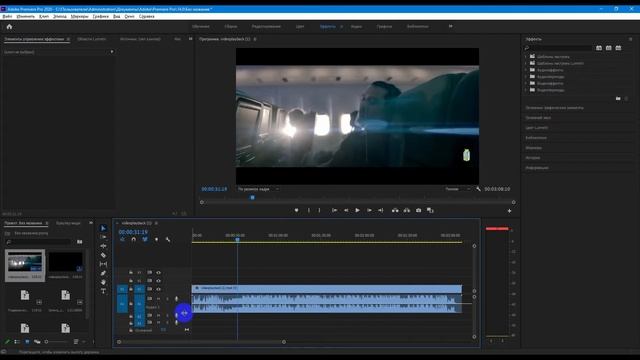This screenshot has width=640, height=360.
Task: Click Mark In in program monitor
Action: click(309, 210)
